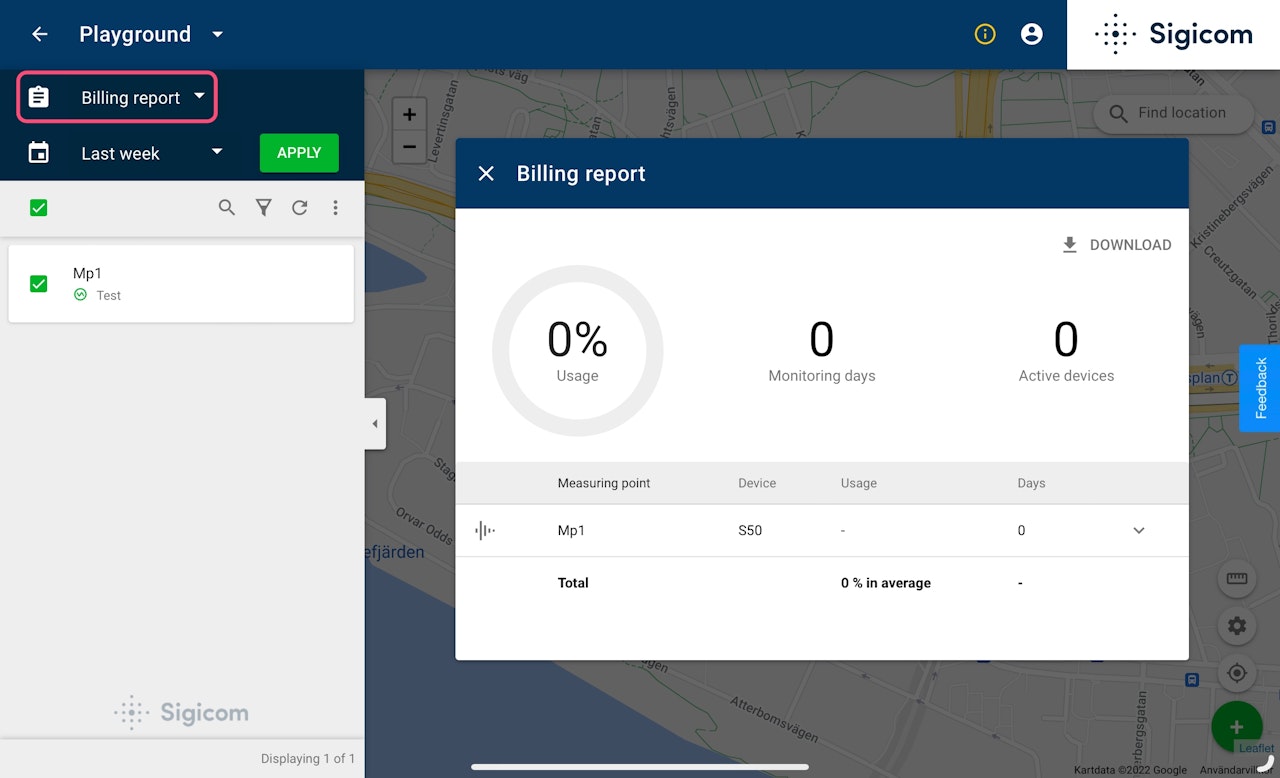Open the filter funnel icon

(x=263, y=208)
